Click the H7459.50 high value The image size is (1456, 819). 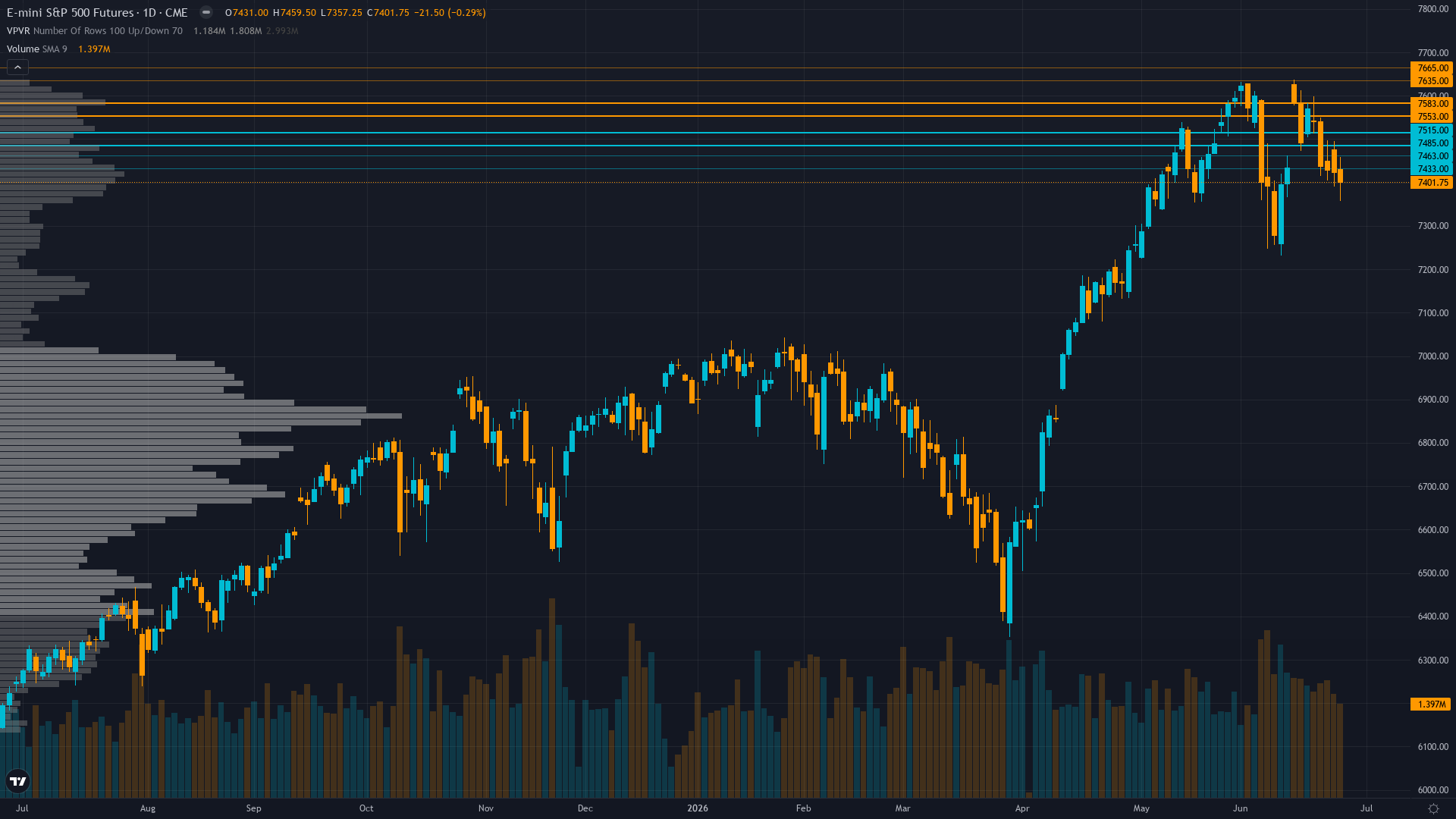294,13
